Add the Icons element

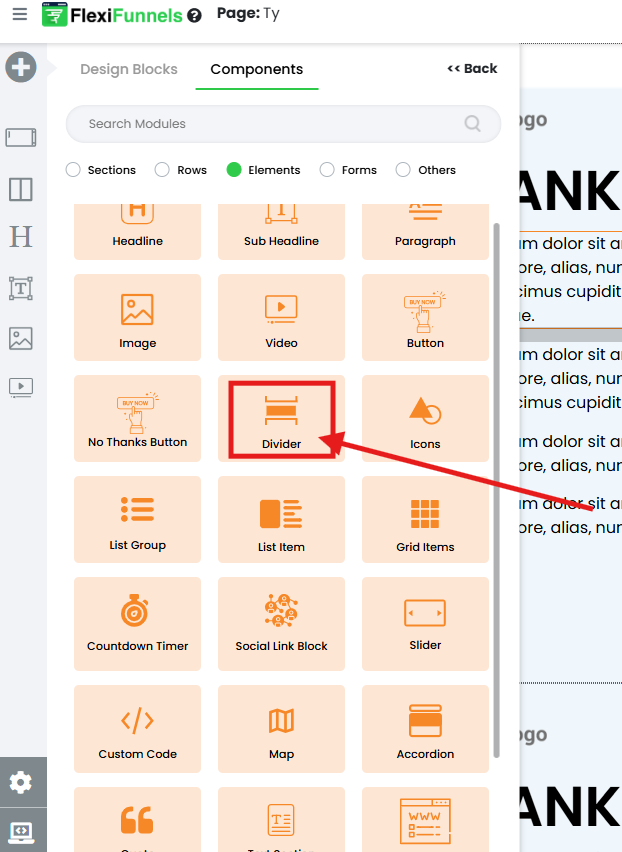[425, 418]
